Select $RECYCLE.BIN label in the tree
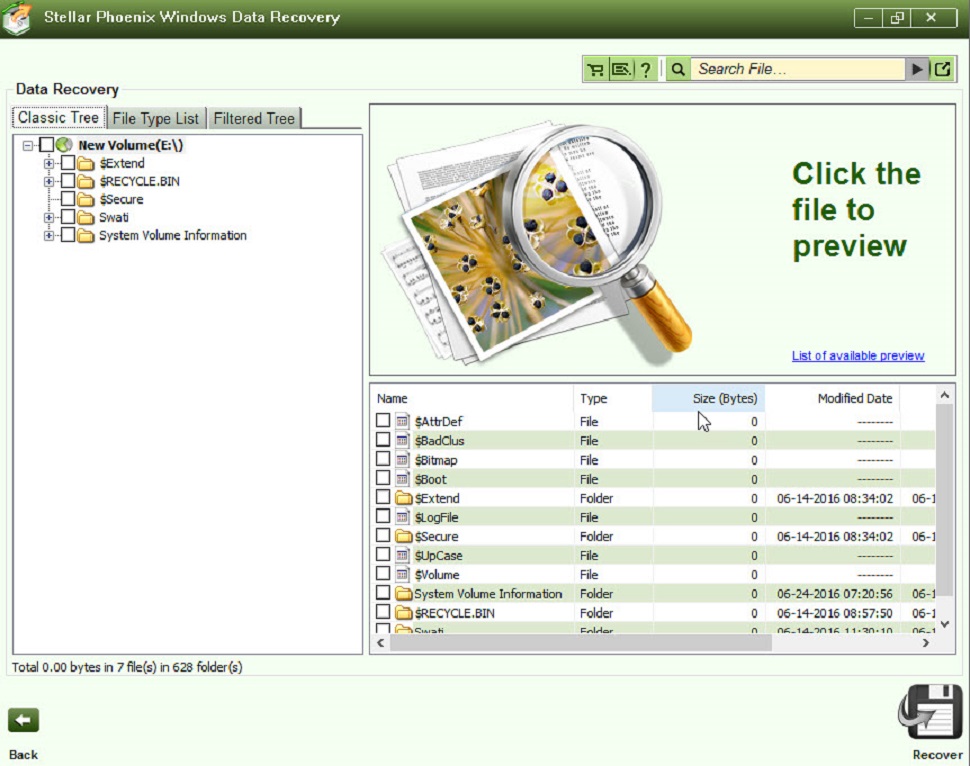This screenshot has height=766, width=970. [139, 181]
